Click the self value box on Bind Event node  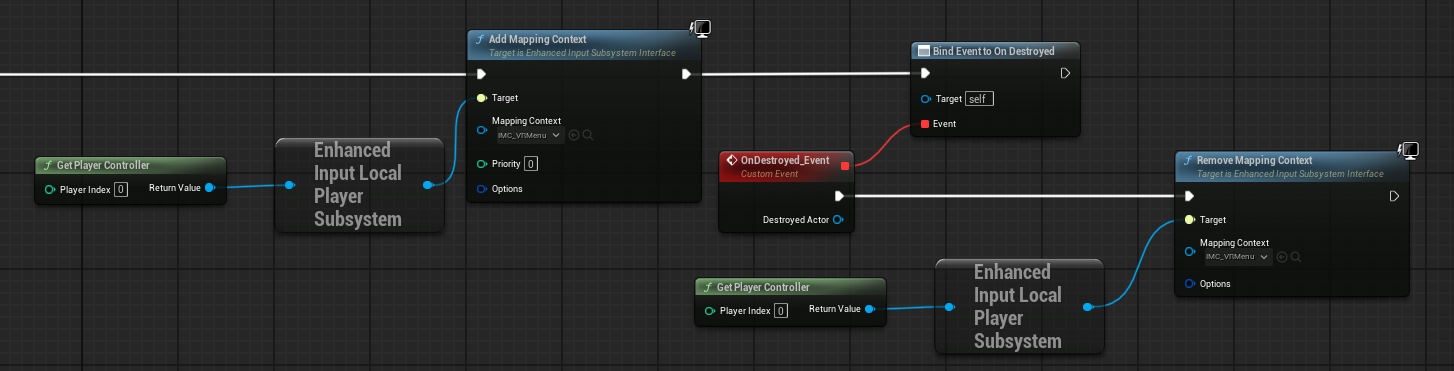(979, 99)
